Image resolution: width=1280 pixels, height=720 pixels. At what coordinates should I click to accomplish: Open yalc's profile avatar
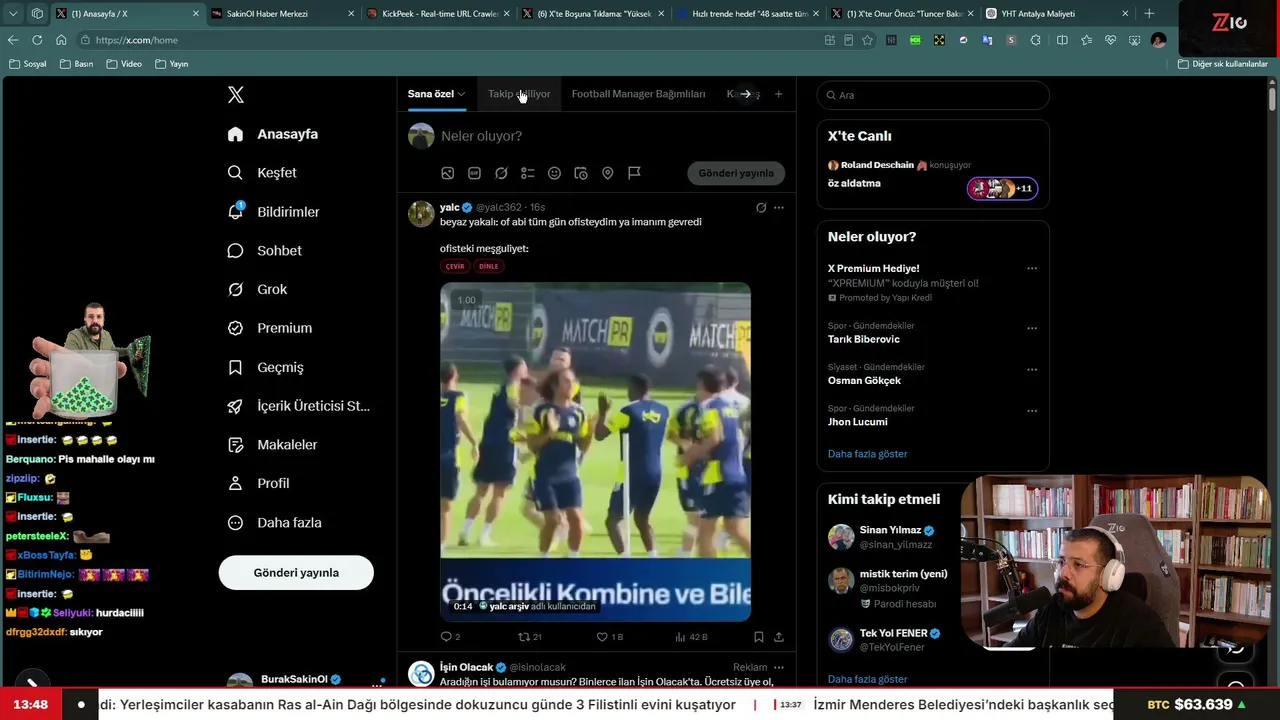[421, 213]
